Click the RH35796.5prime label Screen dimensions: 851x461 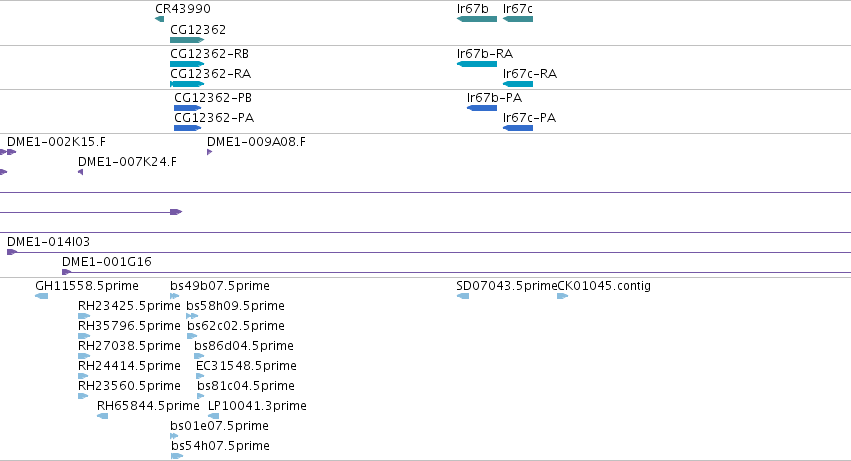(129, 326)
